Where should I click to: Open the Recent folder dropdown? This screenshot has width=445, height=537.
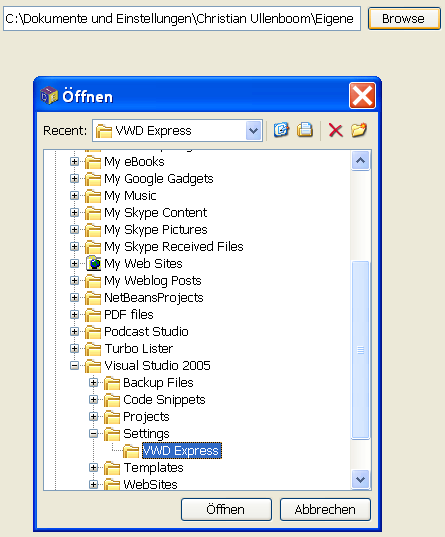[x=254, y=130]
